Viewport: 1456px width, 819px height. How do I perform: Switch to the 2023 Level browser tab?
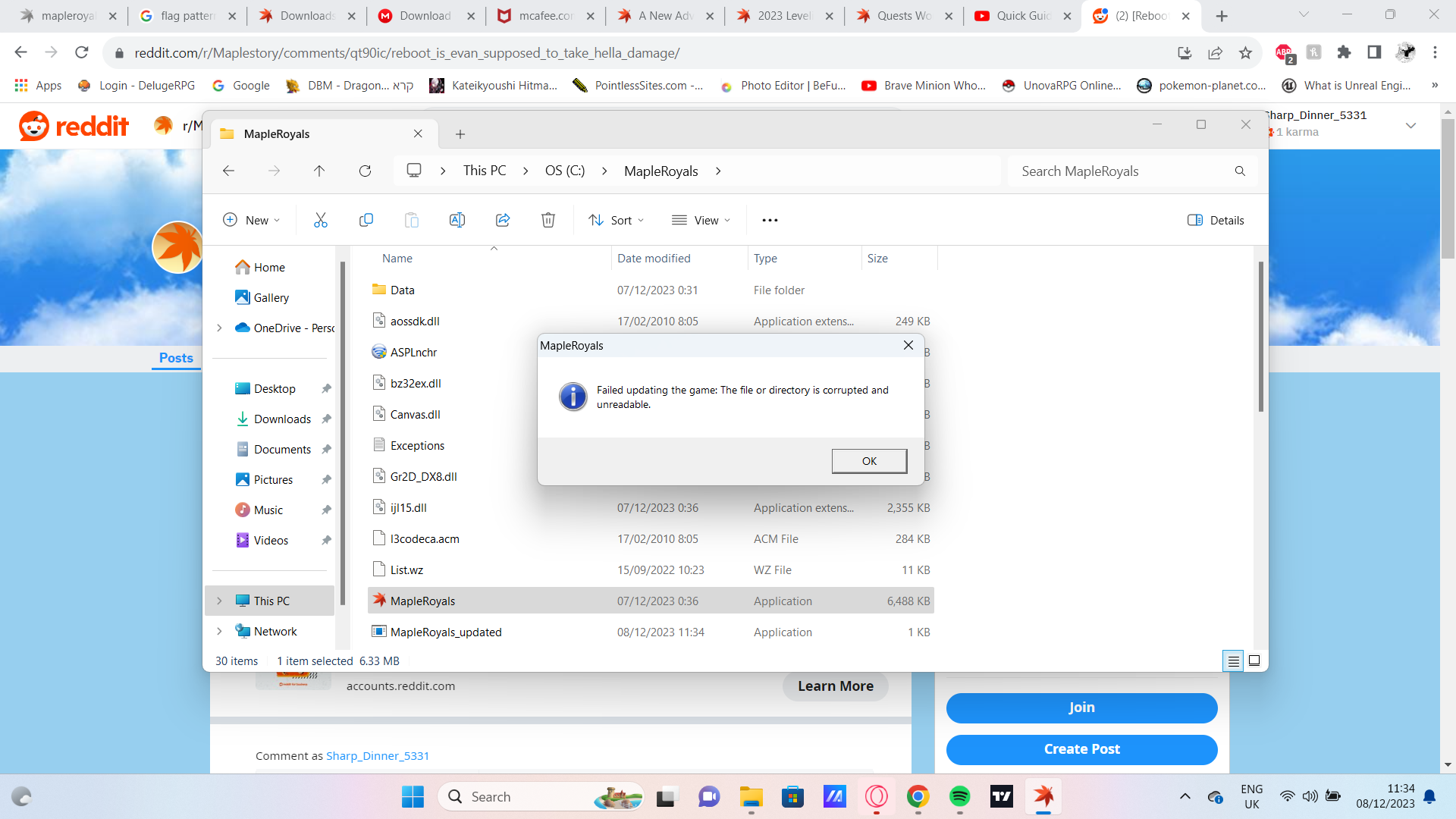(785, 15)
